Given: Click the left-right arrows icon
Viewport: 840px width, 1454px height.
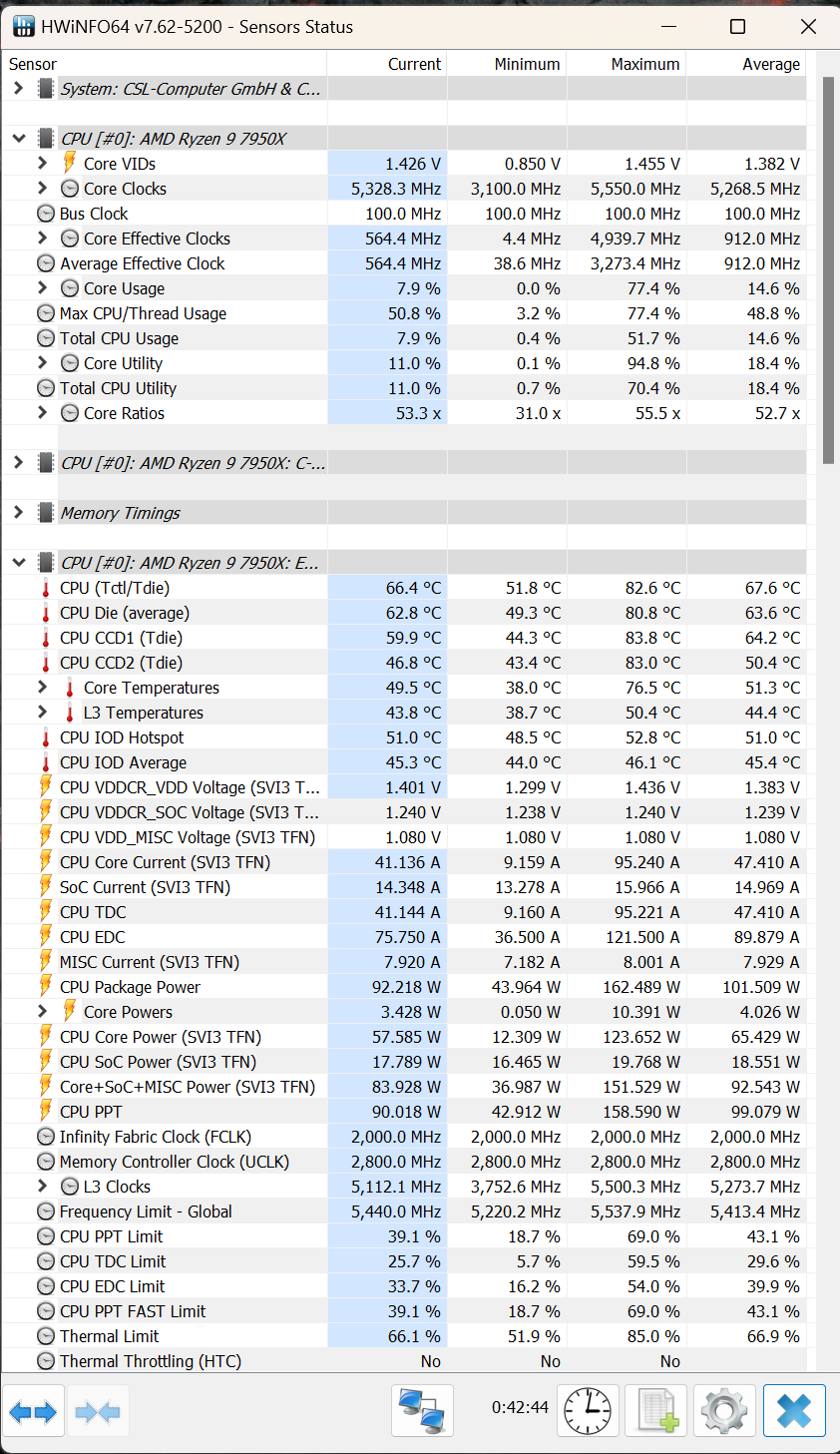Looking at the screenshot, I should pyautogui.click(x=34, y=1410).
